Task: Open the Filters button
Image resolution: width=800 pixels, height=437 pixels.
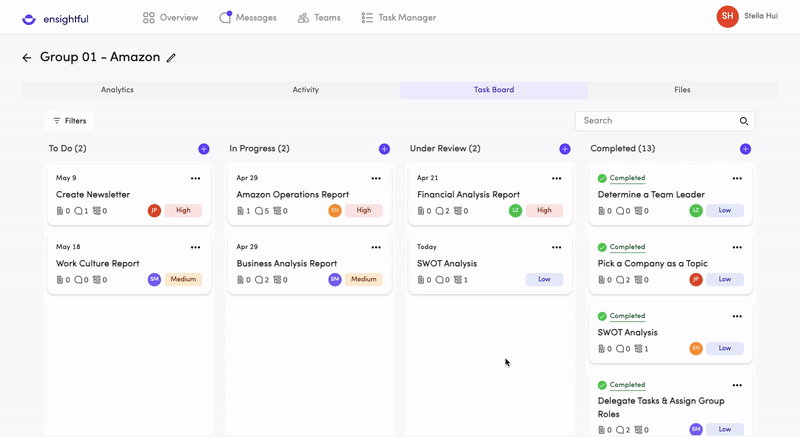Action: click(69, 121)
